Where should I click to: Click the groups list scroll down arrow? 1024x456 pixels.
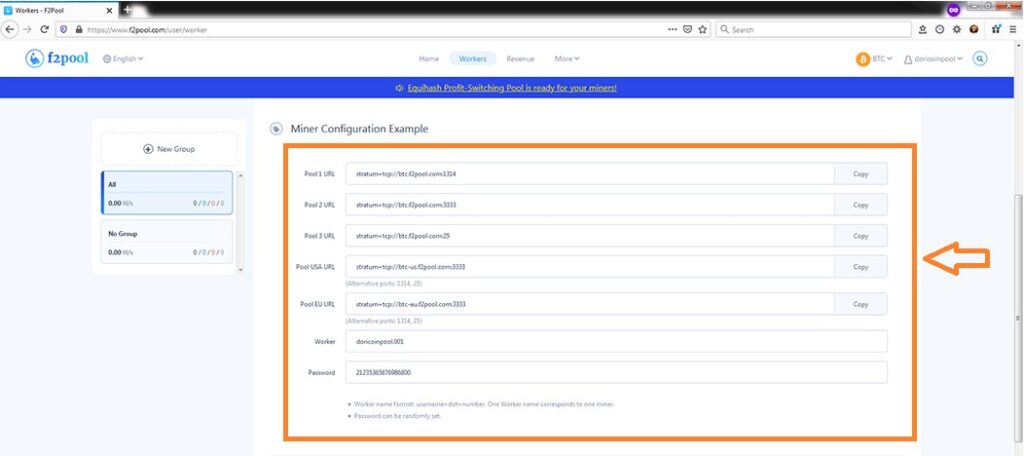pyautogui.click(x=240, y=269)
